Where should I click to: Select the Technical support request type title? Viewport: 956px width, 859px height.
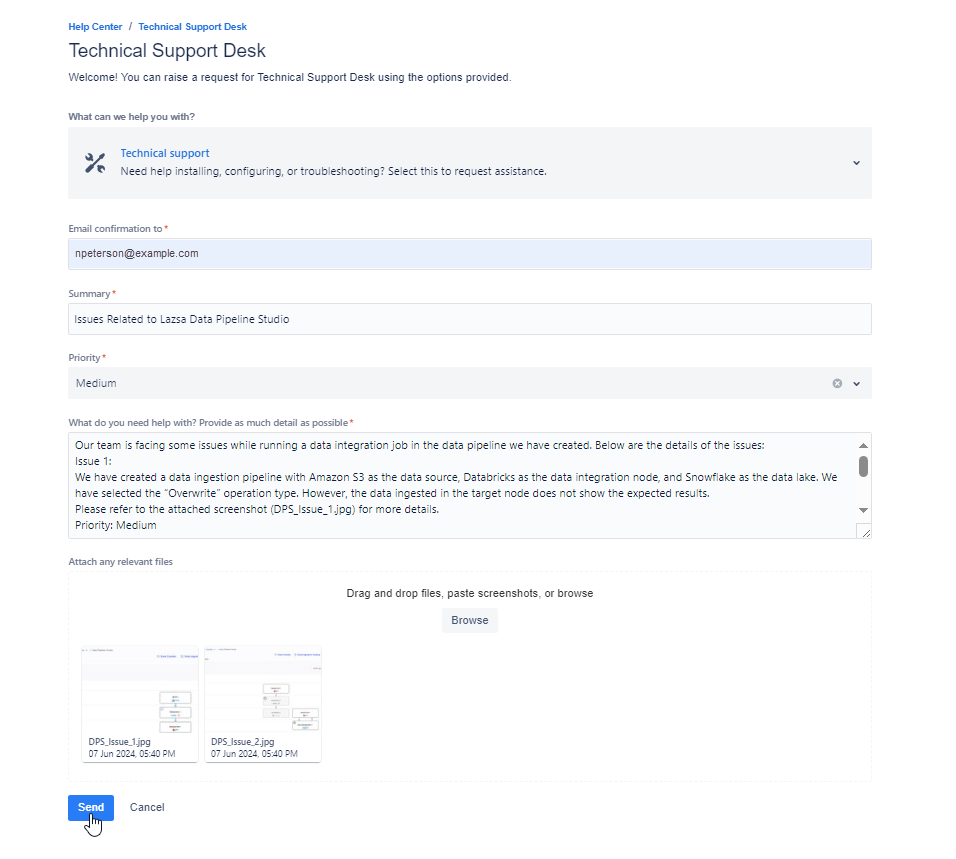165,153
